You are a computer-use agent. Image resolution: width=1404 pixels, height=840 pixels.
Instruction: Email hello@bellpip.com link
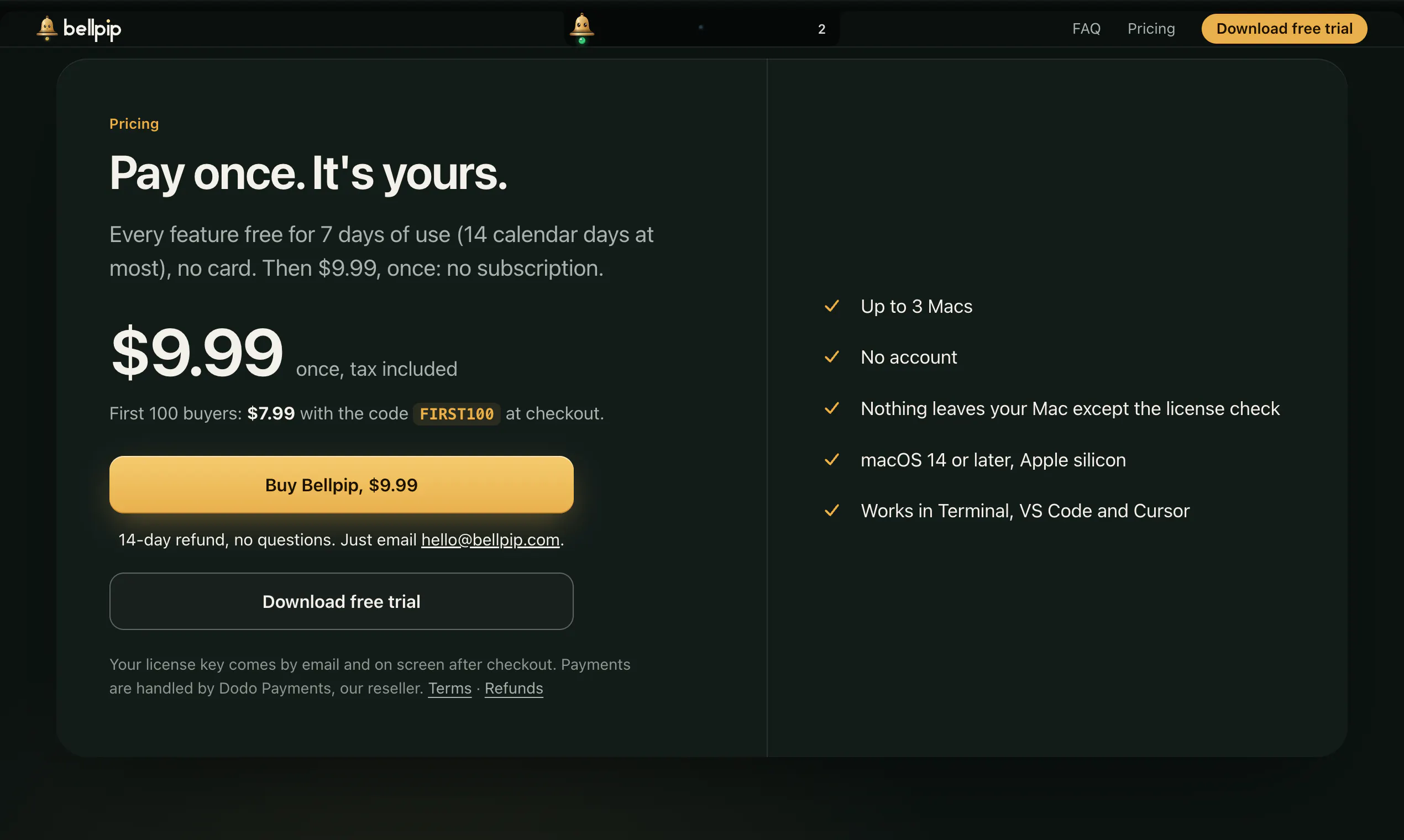[x=490, y=539]
